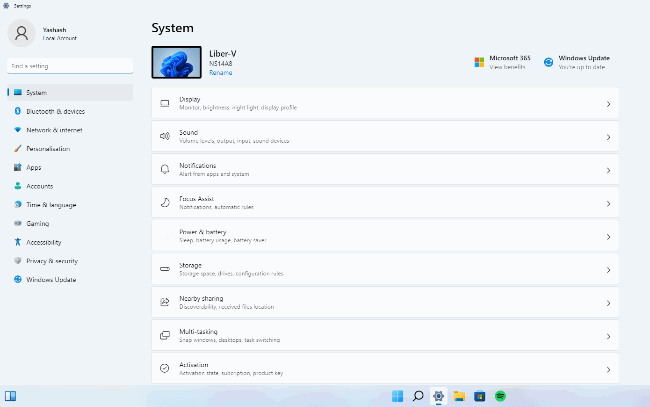This screenshot has height=407, width=650.
Task: Expand Activation chevron
Action: [608, 369]
